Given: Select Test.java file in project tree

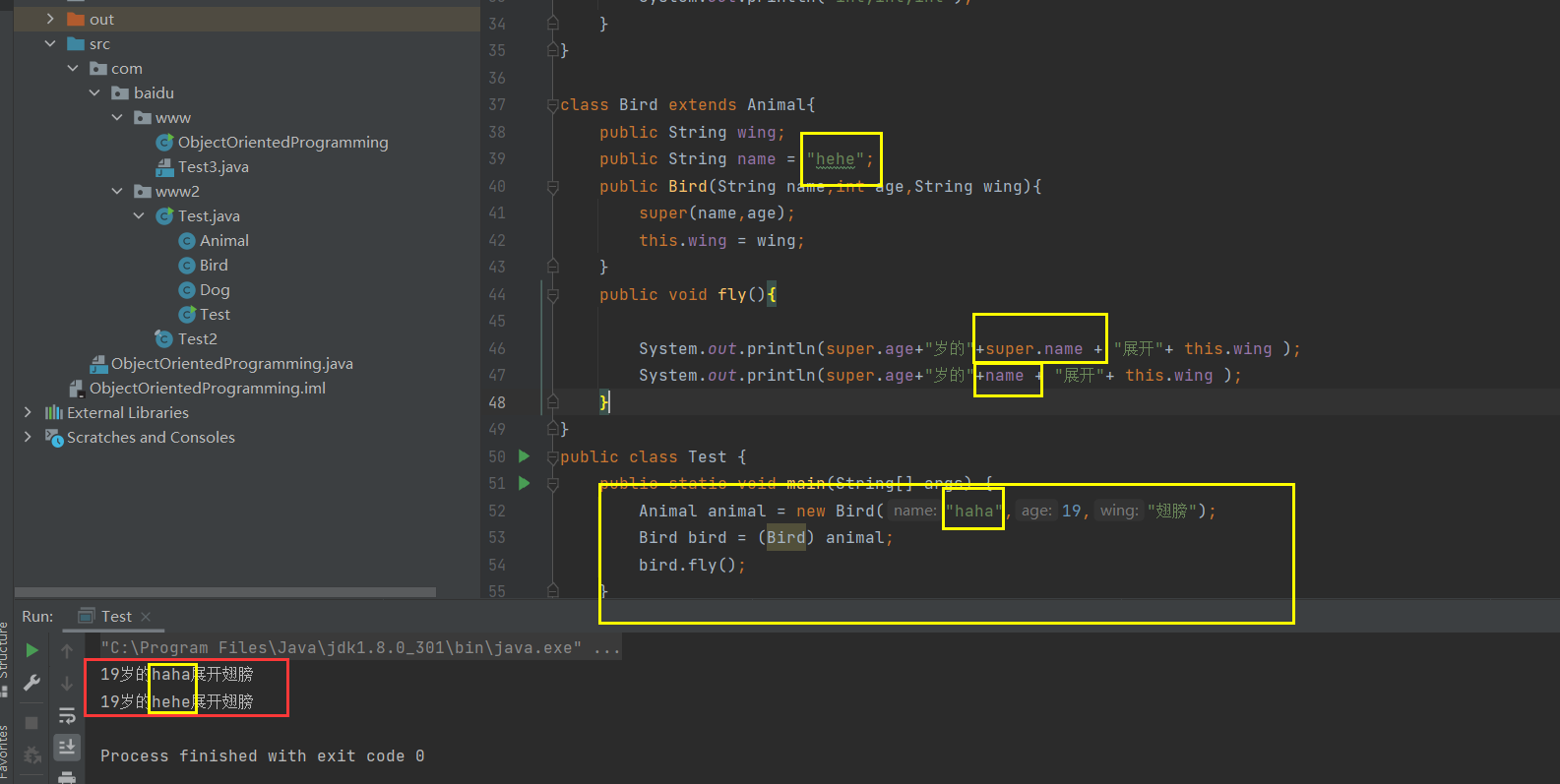Looking at the screenshot, I should [209, 215].
